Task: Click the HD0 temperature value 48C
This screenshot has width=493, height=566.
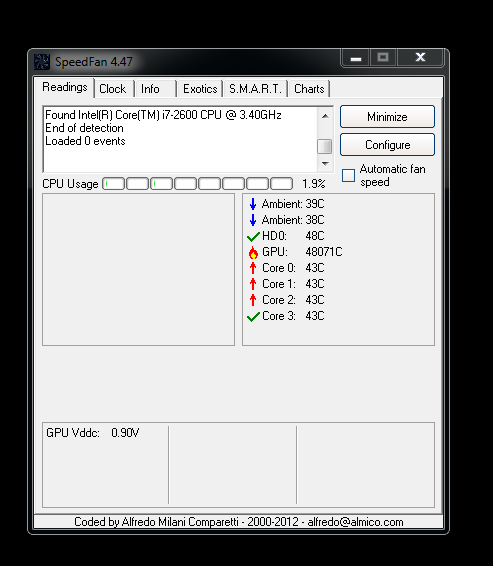Action: pos(315,236)
